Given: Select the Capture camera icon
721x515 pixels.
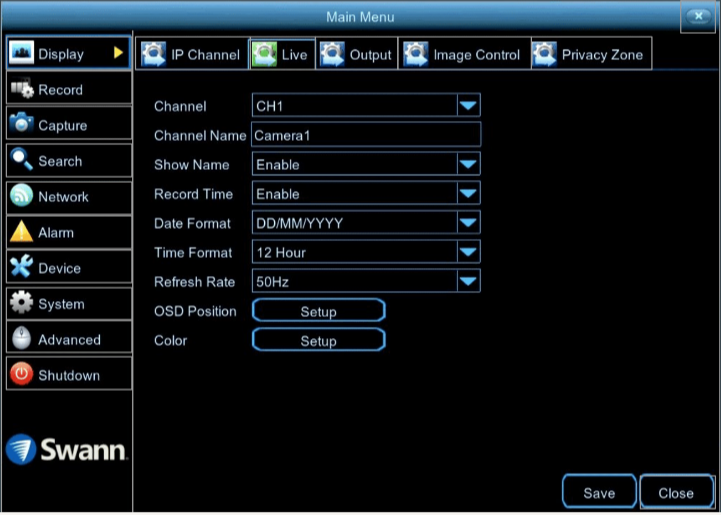Looking at the screenshot, I should [x=21, y=126].
